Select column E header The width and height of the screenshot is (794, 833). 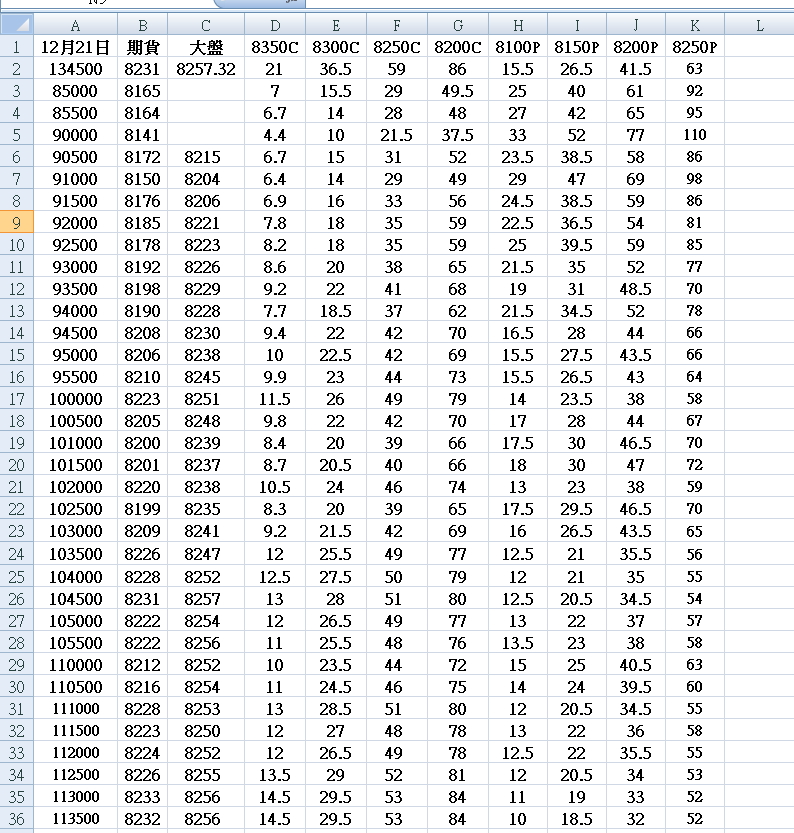336,24
